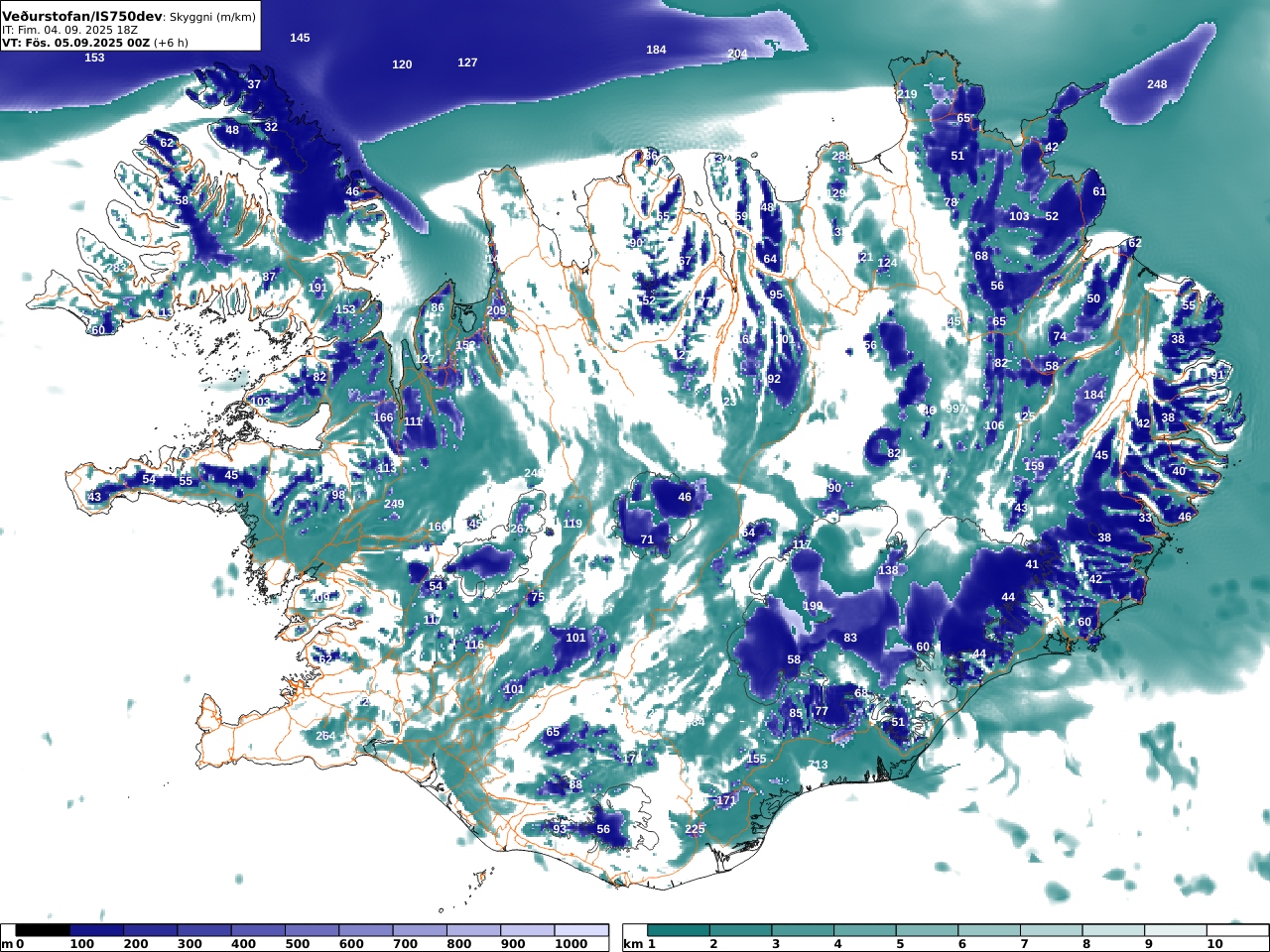Image resolution: width=1270 pixels, height=952 pixels.
Task: Click the dark navy 100–200 m legend swatch
Action: [x=97, y=930]
